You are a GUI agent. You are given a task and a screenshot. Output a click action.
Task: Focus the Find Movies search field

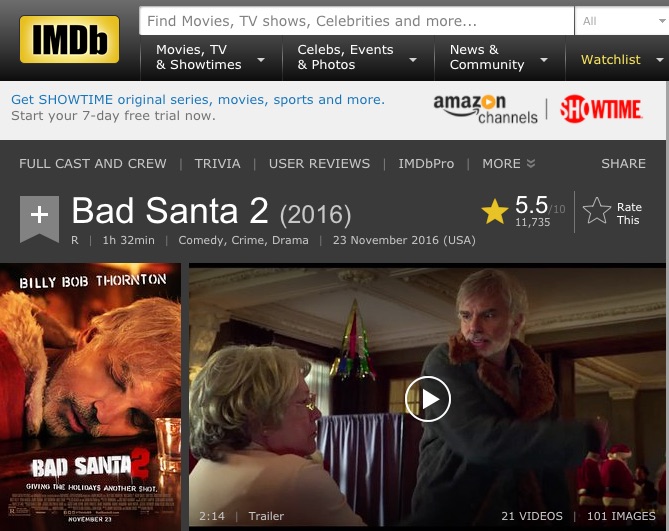[356, 21]
